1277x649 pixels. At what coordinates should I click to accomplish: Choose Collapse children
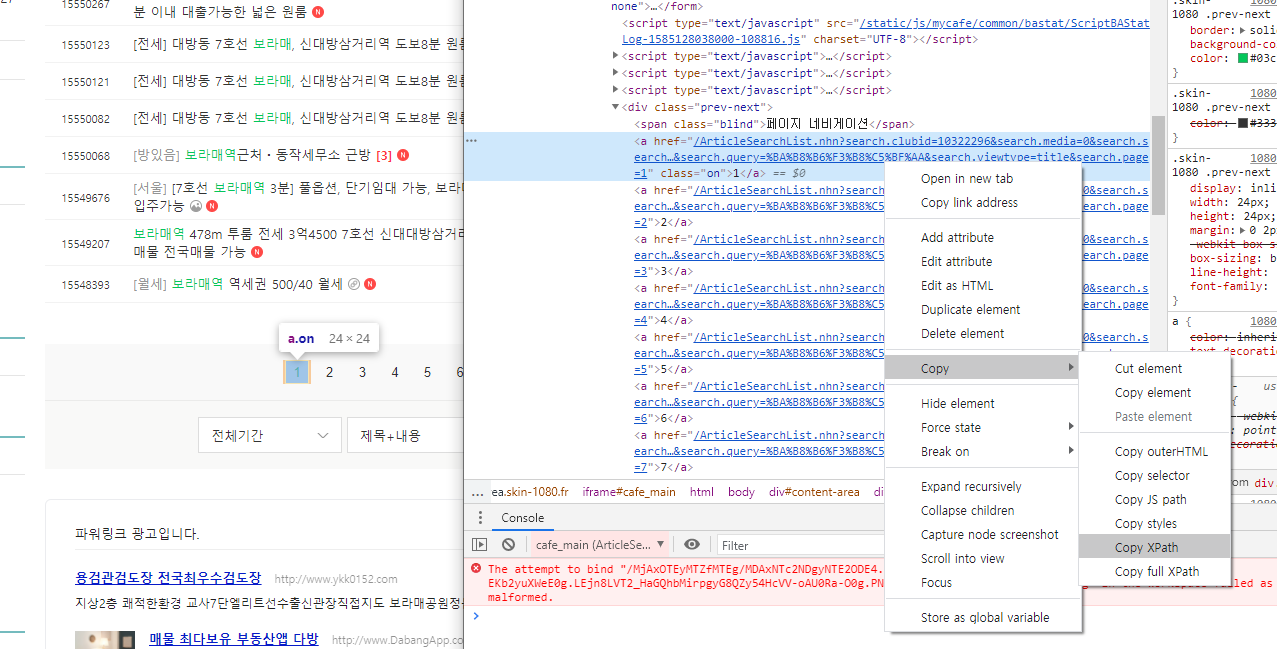tap(983, 510)
